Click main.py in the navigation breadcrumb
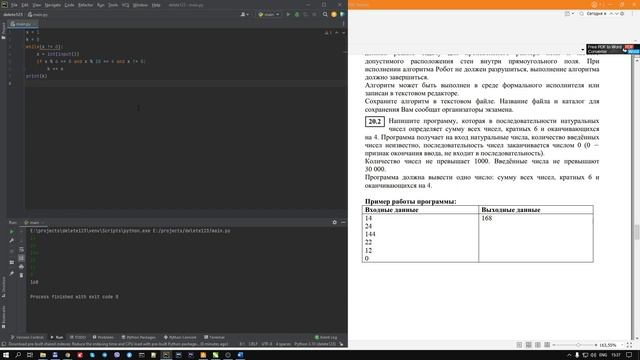This screenshot has height=360, width=640. [x=38, y=14]
